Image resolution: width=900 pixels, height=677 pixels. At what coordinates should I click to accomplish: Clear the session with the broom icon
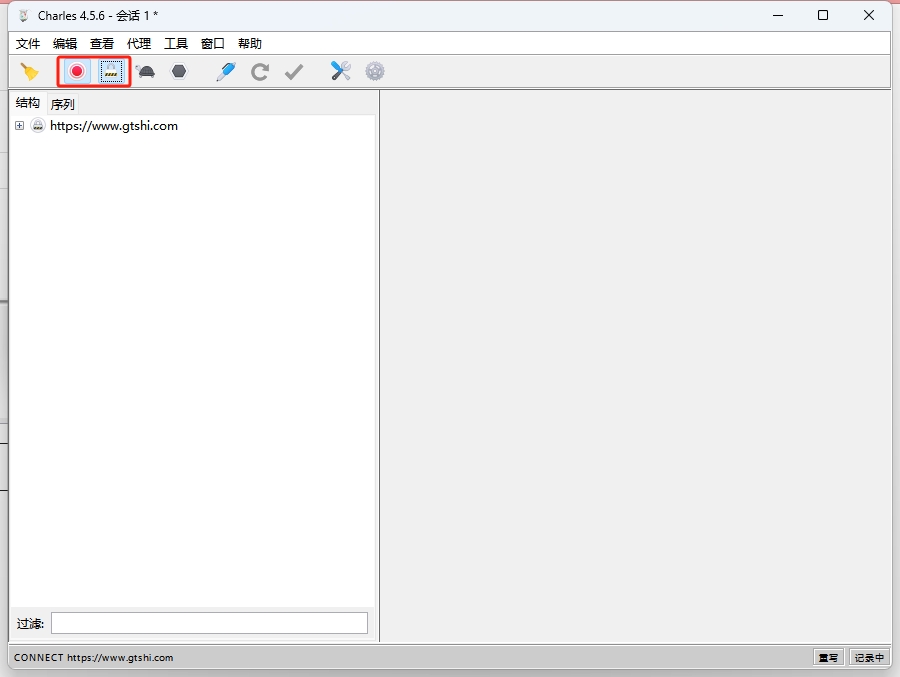point(29,72)
